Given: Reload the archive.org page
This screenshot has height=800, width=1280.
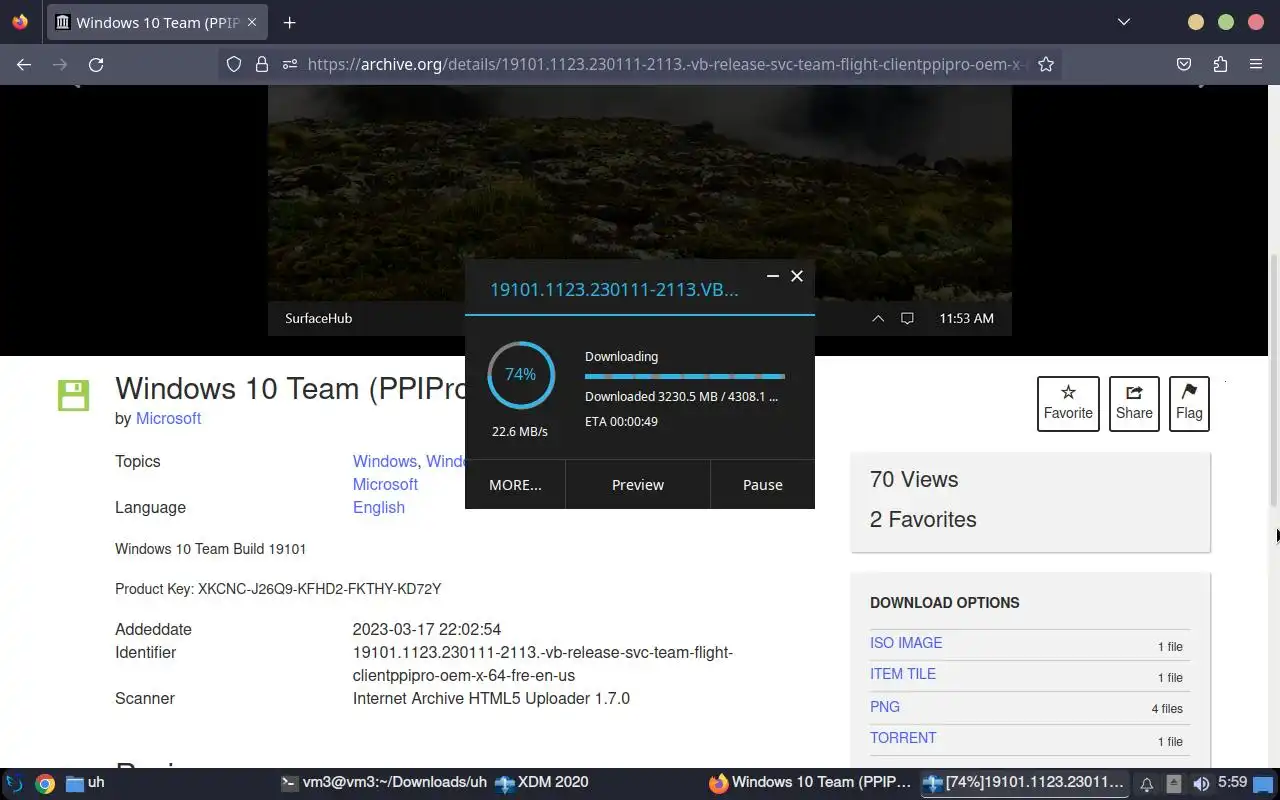Looking at the screenshot, I should (x=96, y=64).
